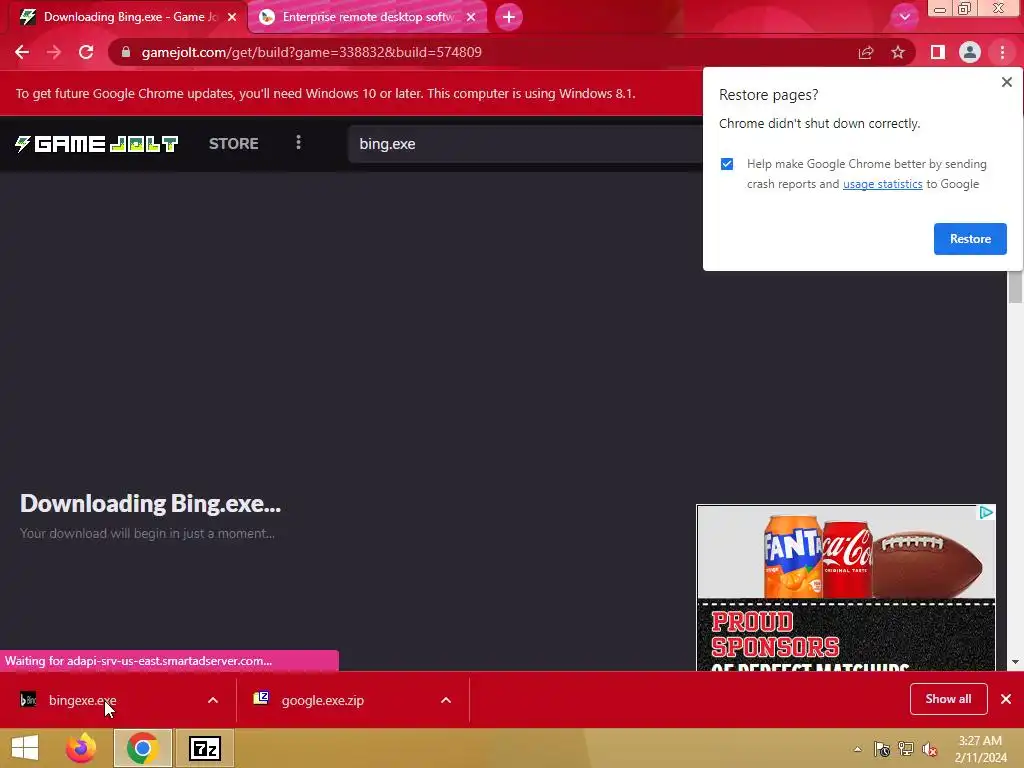The height and width of the screenshot is (768, 1024).
Task: Open the usage statistics link
Action: (x=882, y=184)
